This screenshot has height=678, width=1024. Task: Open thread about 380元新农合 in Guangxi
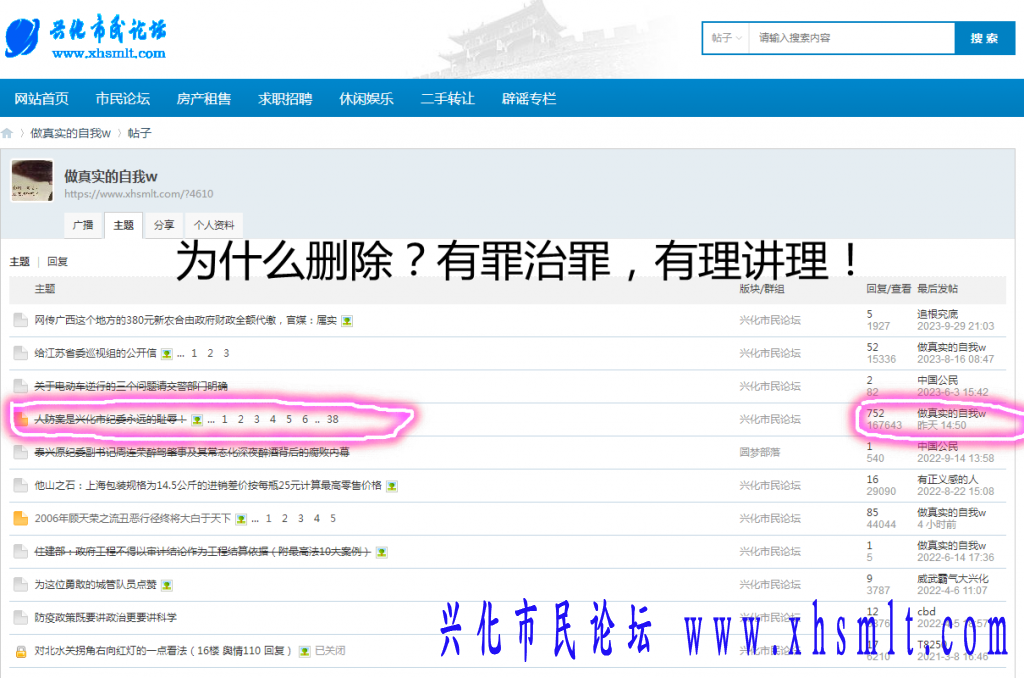pyautogui.click(x=185, y=320)
